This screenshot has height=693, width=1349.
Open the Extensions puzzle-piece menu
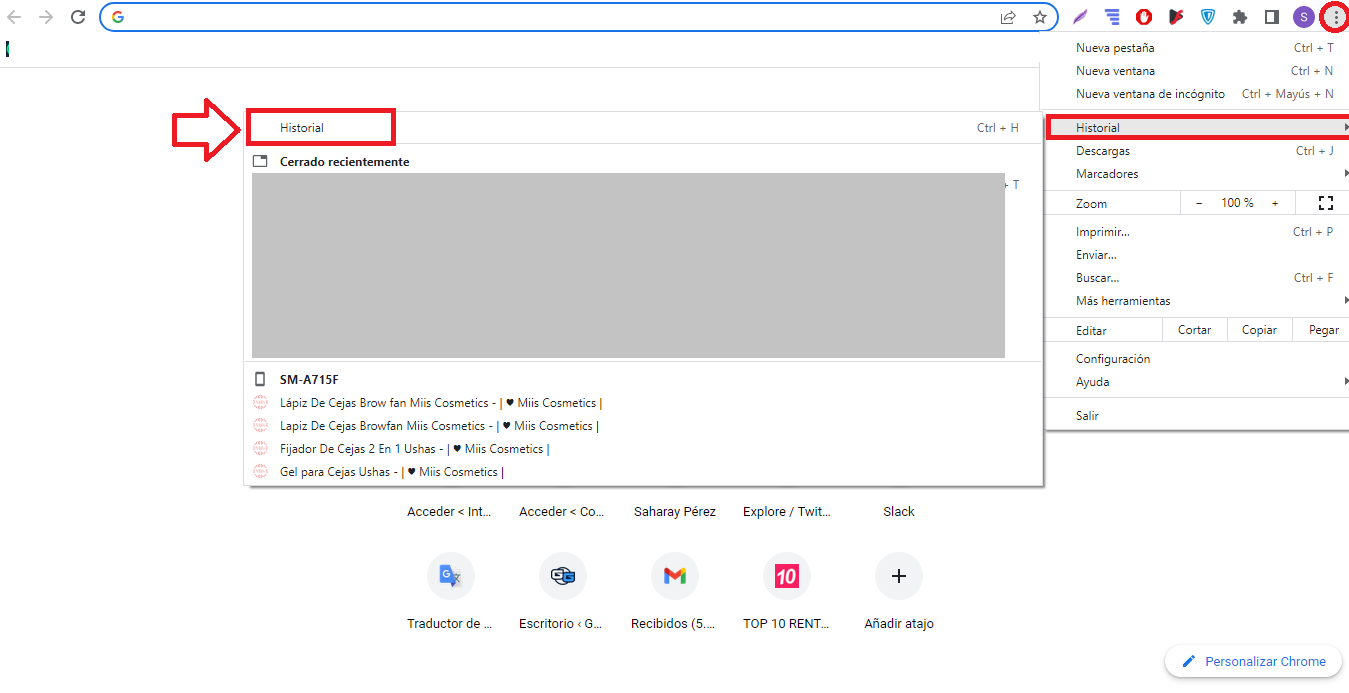[x=1240, y=17]
